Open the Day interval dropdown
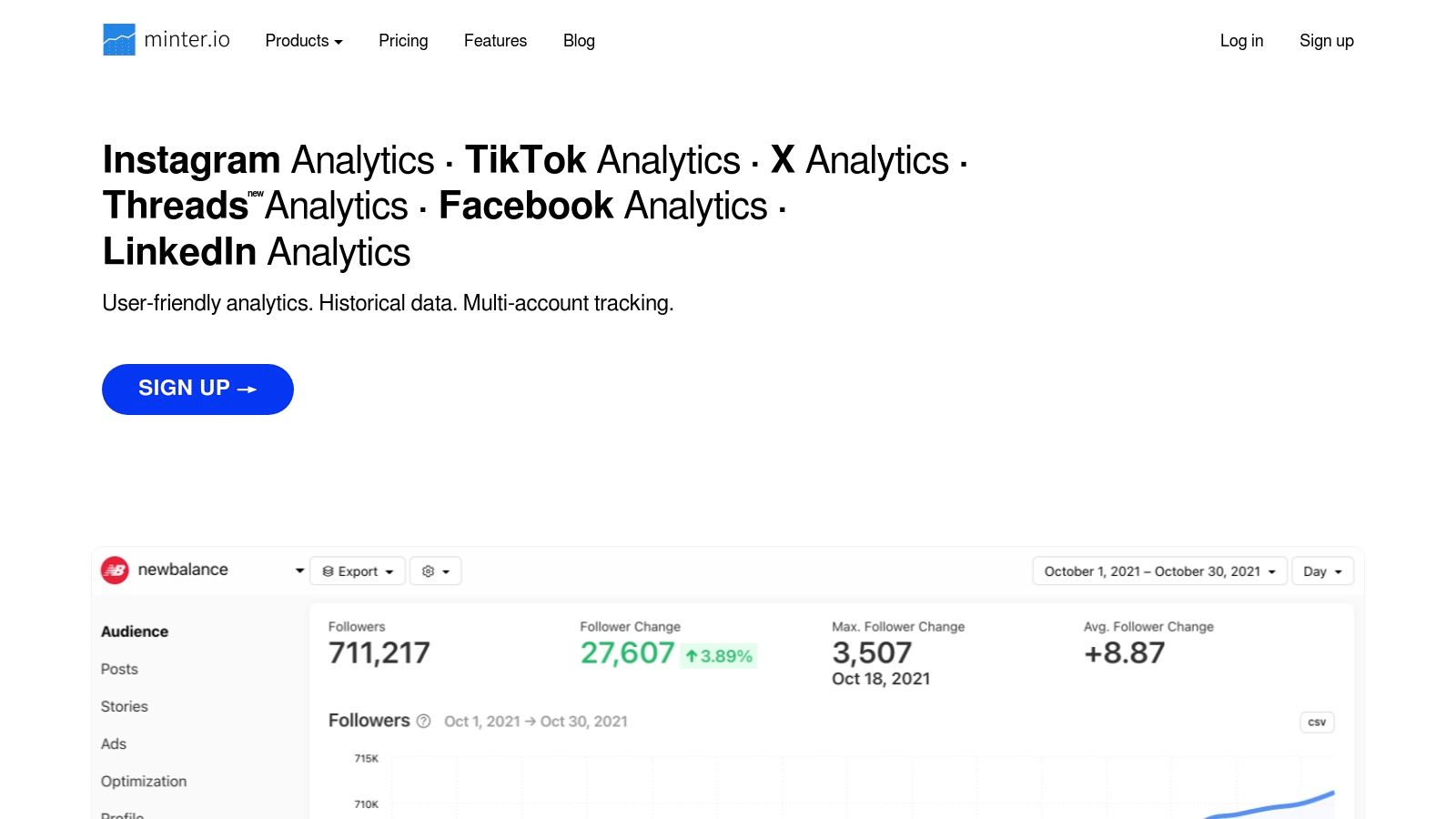Image resolution: width=1456 pixels, height=819 pixels. [1322, 571]
